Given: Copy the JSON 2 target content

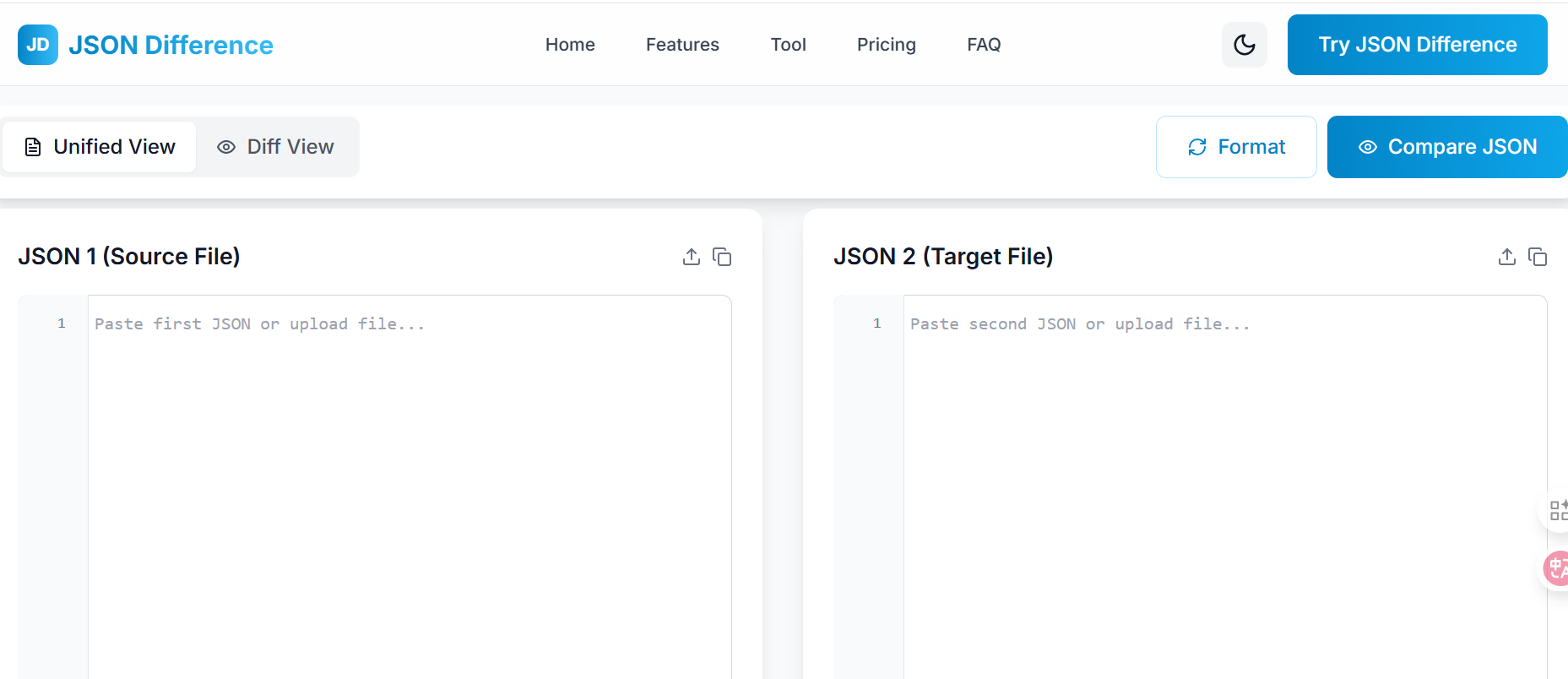Looking at the screenshot, I should [1538, 257].
